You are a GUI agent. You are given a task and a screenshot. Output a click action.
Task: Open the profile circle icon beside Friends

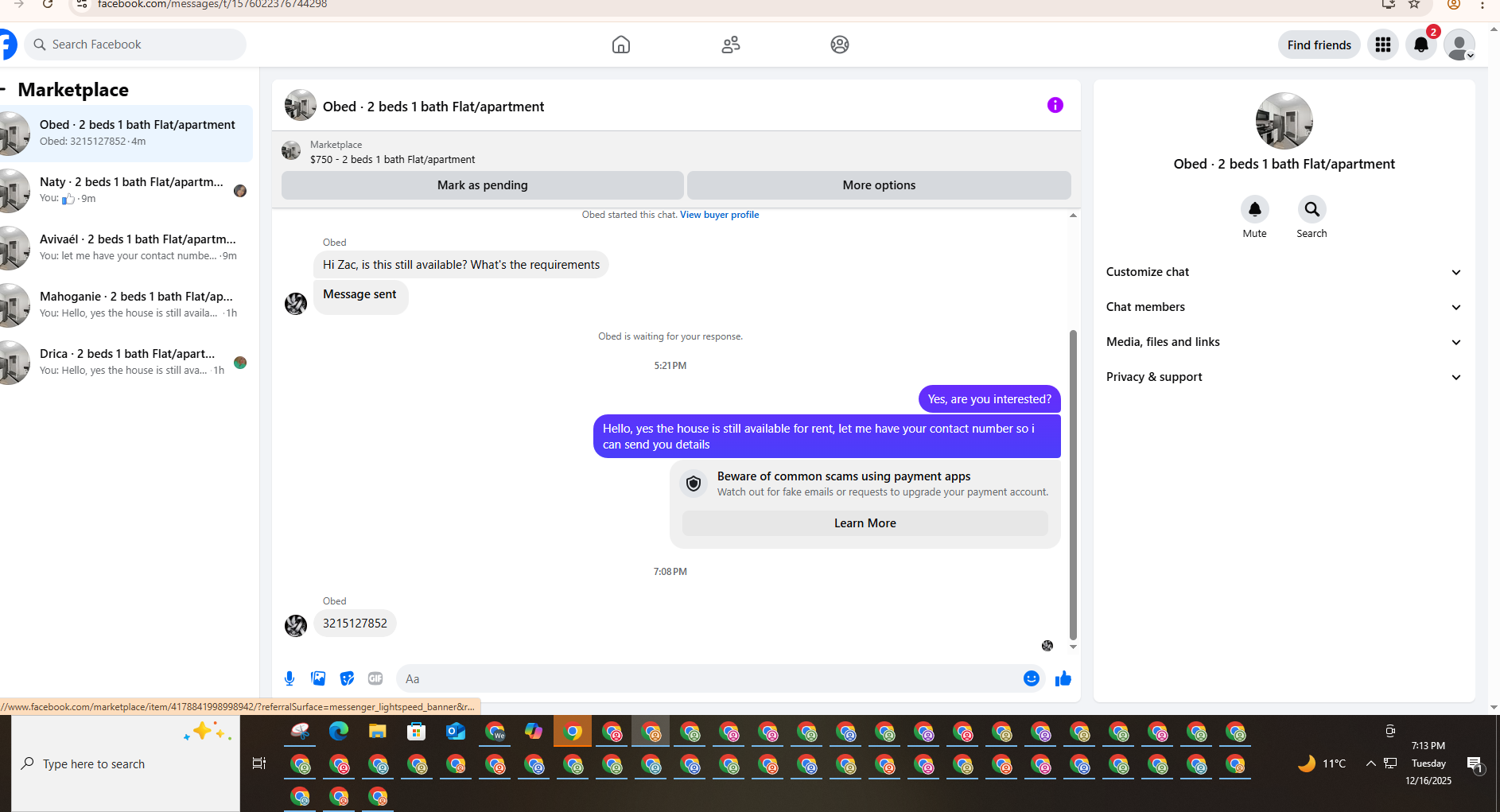click(x=840, y=45)
